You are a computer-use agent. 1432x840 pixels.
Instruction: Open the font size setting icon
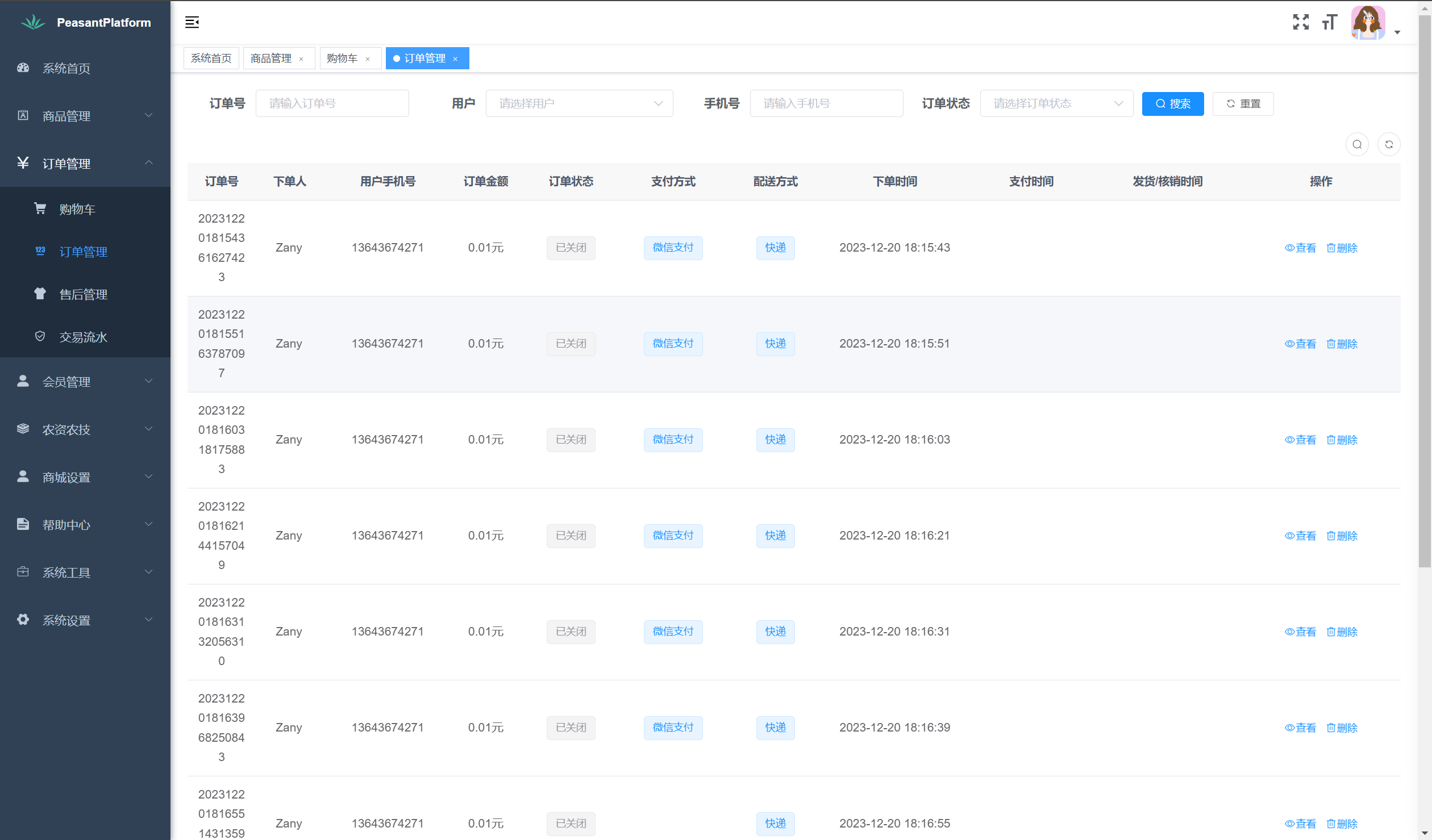tap(1330, 22)
